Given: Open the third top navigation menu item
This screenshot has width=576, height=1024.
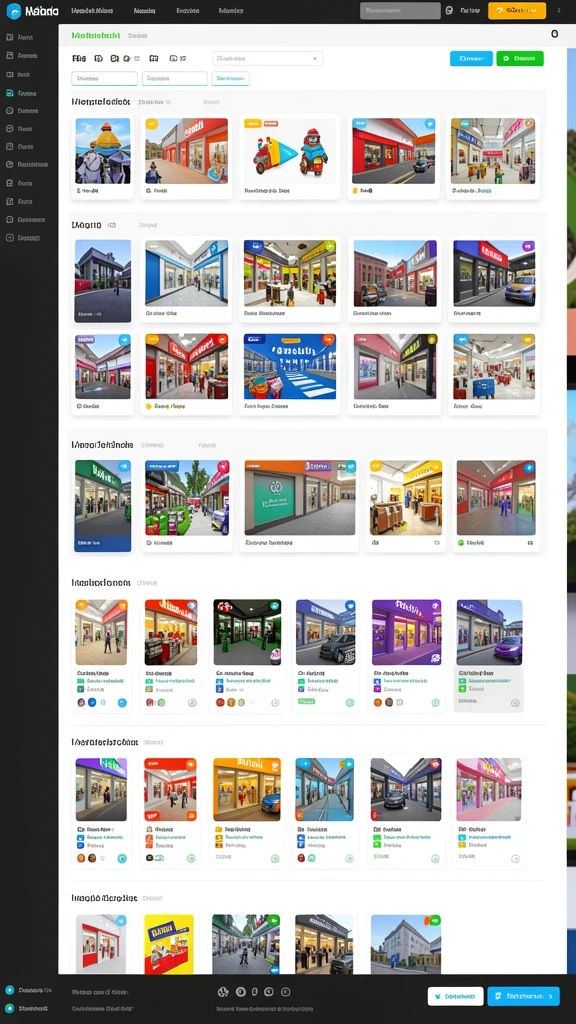Looking at the screenshot, I should tap(187, 11).
